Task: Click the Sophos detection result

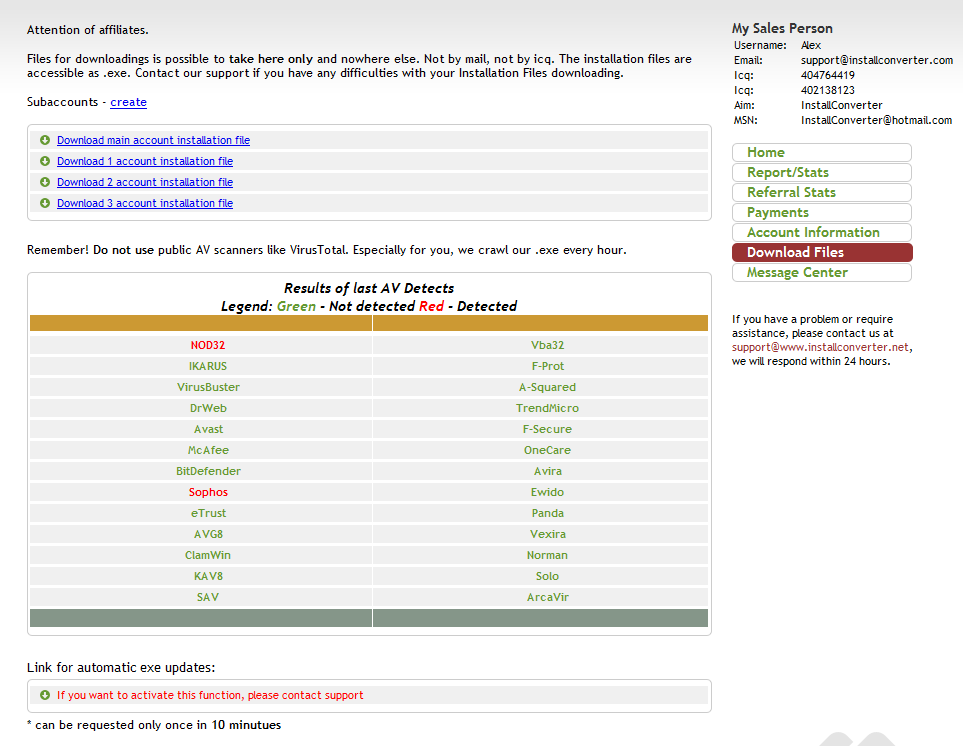Action: [208, 492]
